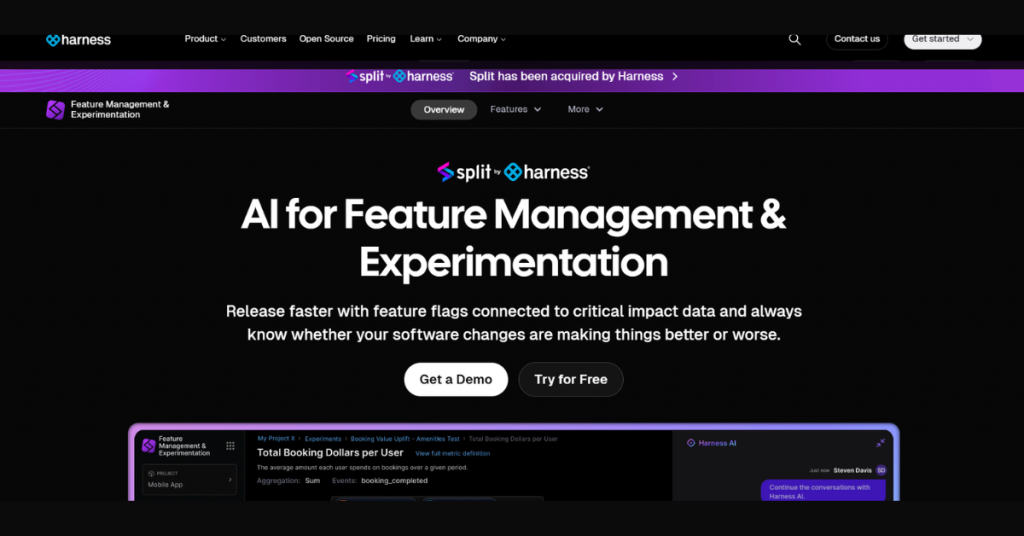Viewport: 1024px width, 536px height.
Task: Click the Steven Davis name in the chat
Action: [852, 470]
